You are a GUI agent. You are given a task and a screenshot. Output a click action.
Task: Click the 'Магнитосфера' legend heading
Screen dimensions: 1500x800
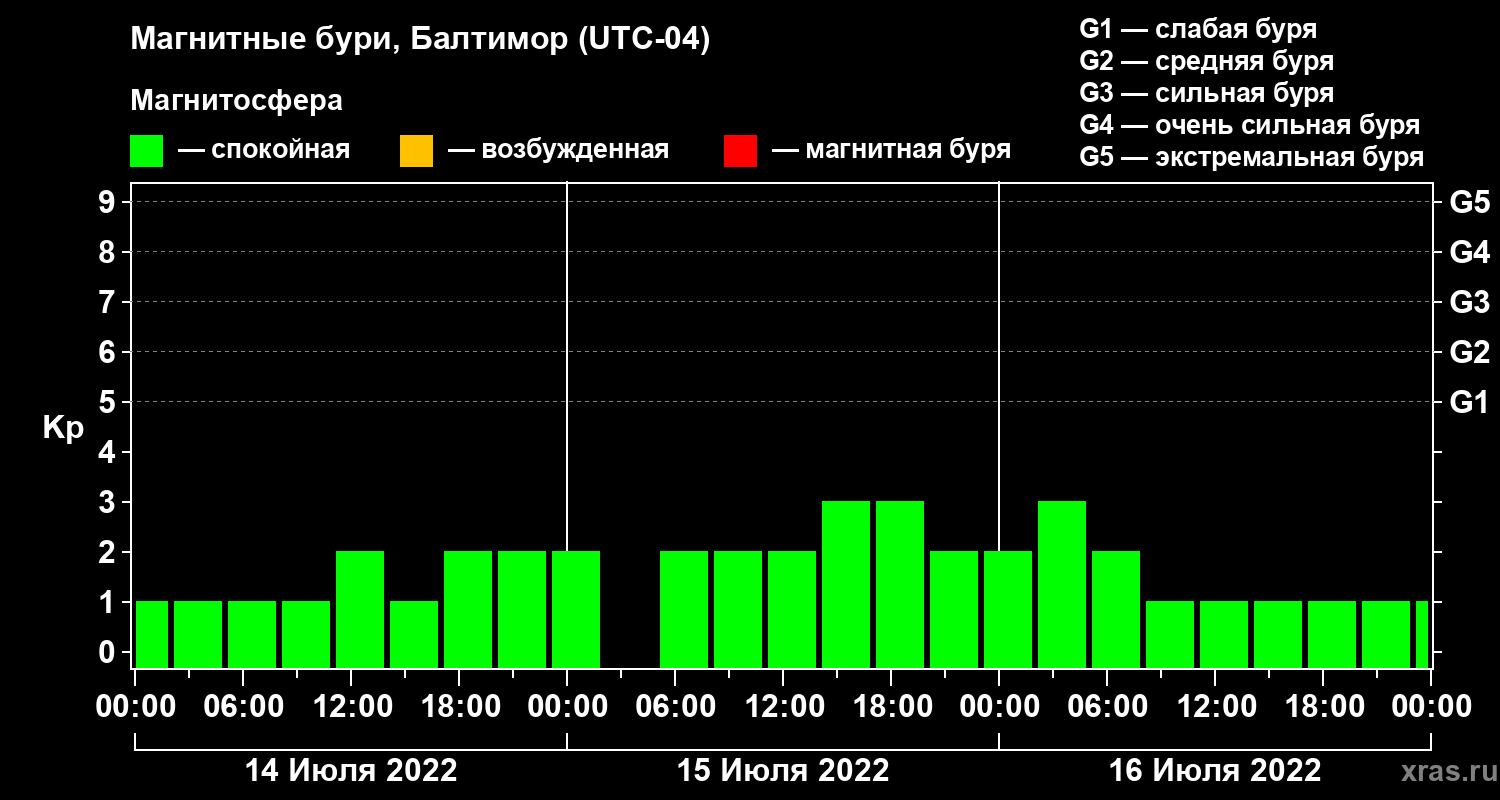click(x=236, y=101)
